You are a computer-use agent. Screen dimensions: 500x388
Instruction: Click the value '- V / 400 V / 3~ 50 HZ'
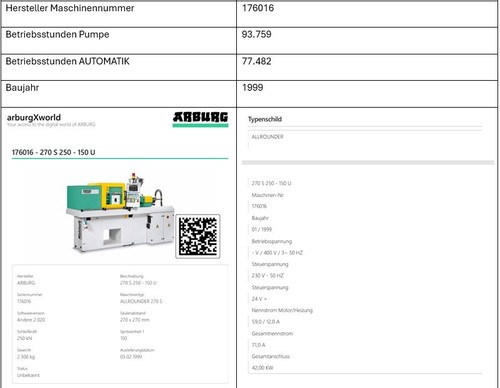pyautogui.click(x=277, y=253)
